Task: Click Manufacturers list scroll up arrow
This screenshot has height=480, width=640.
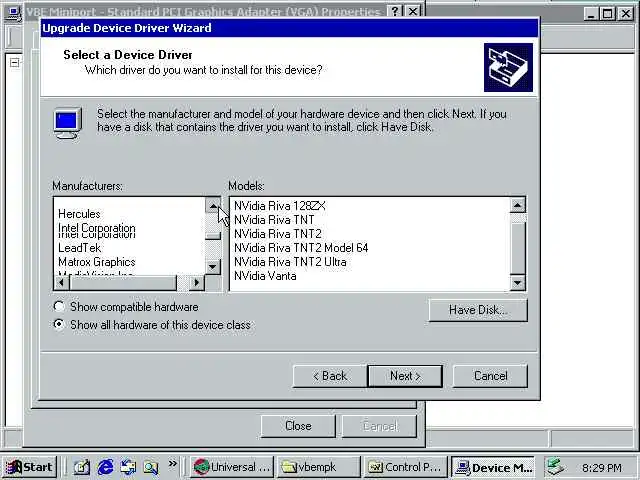Action: 213,205
